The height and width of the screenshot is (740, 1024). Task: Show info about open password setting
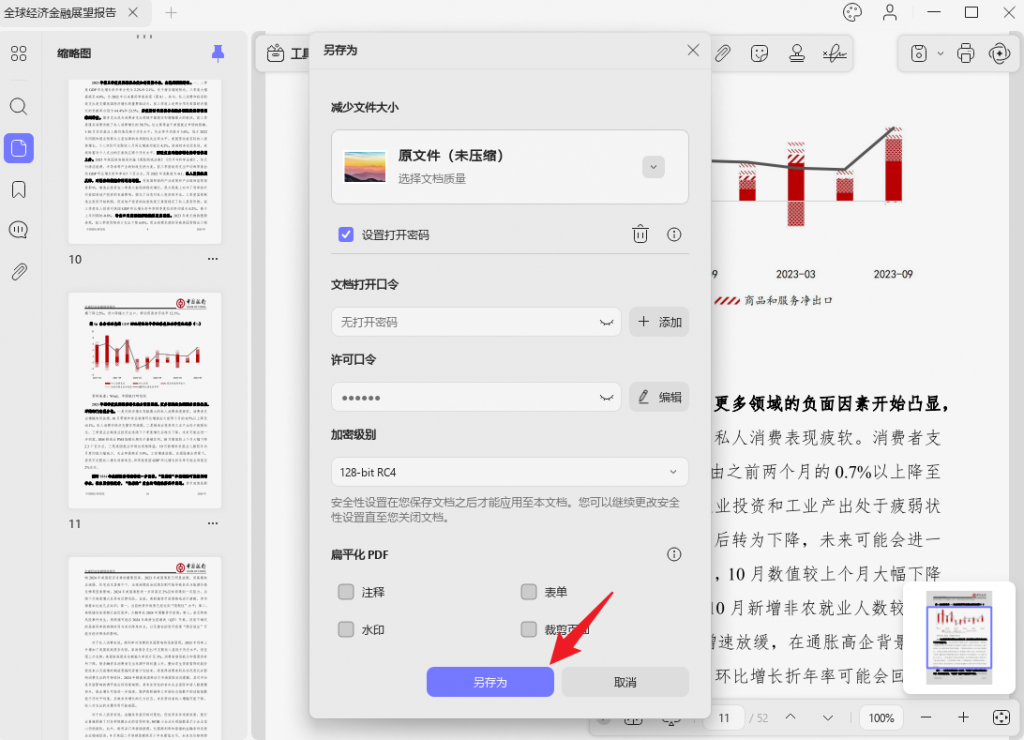tap(674, 234)
